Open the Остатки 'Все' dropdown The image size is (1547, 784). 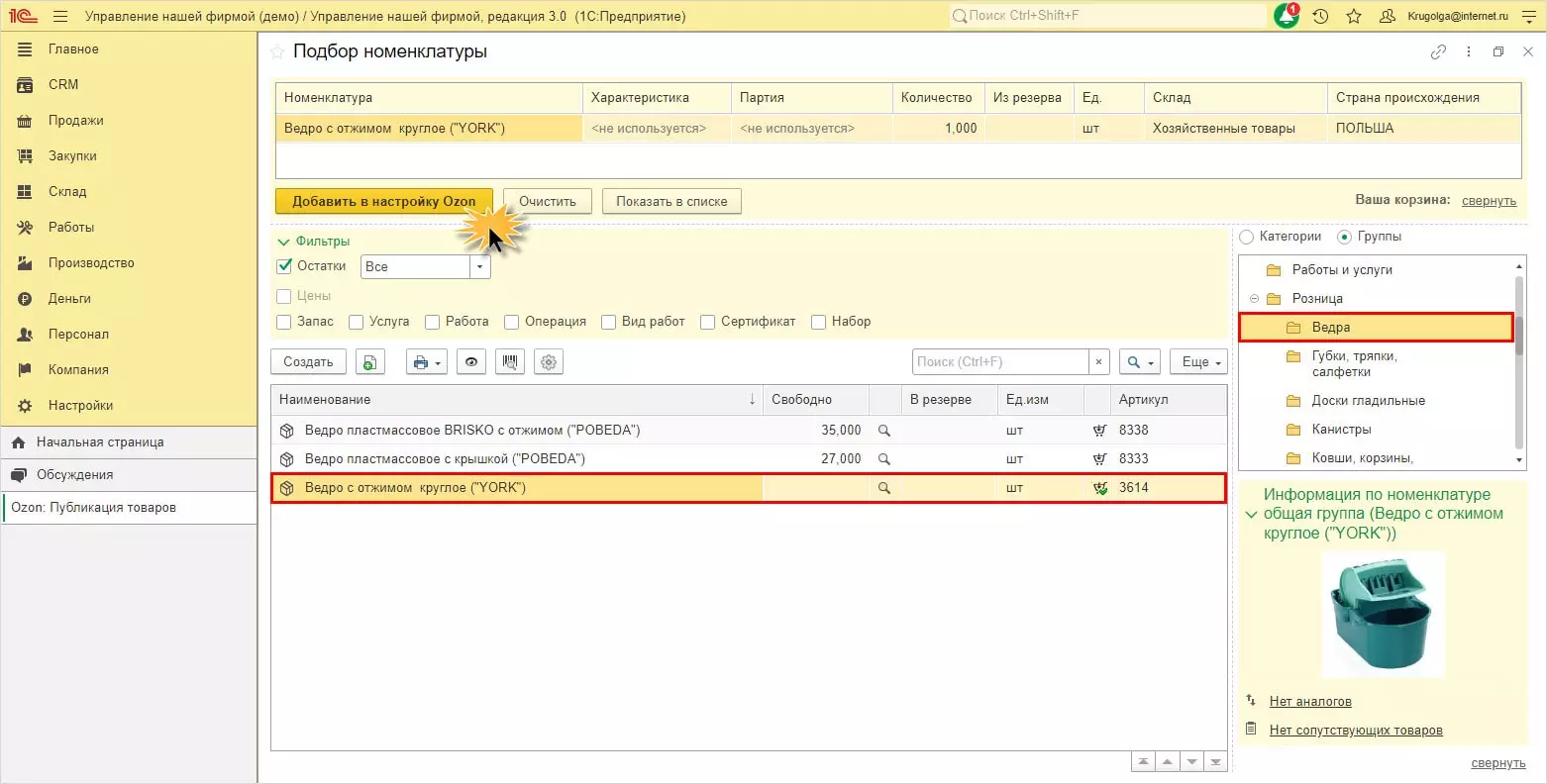tap(480, 267)
